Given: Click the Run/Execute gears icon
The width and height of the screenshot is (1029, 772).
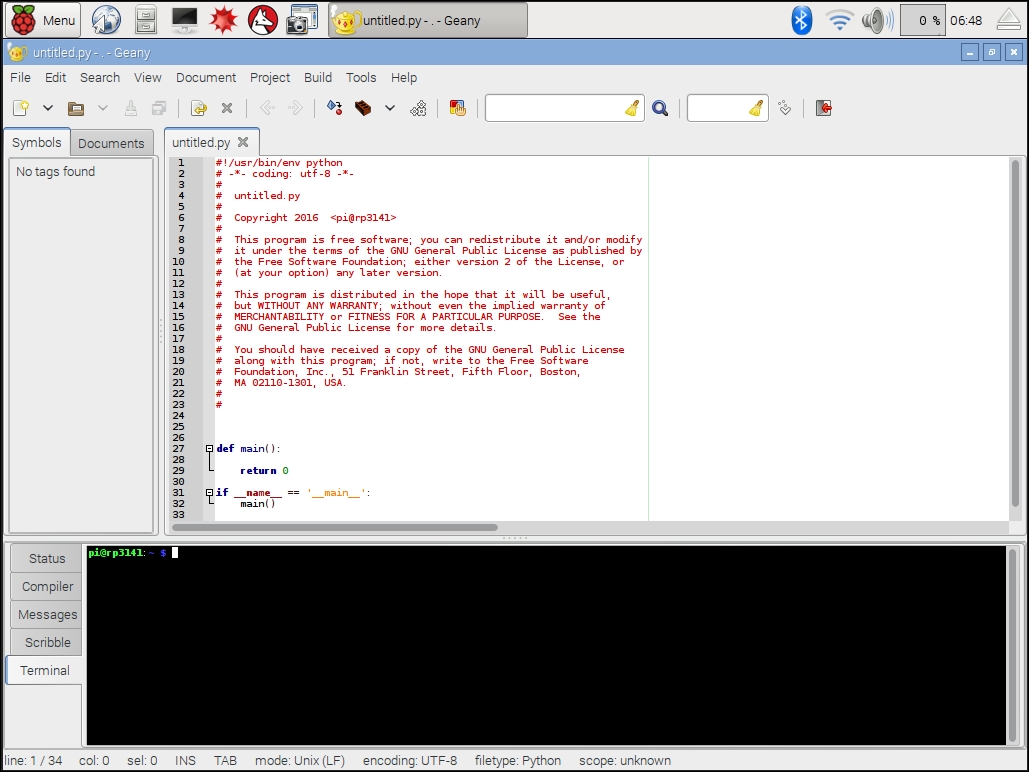Looking at the screenshot, I should click(419, 108).
